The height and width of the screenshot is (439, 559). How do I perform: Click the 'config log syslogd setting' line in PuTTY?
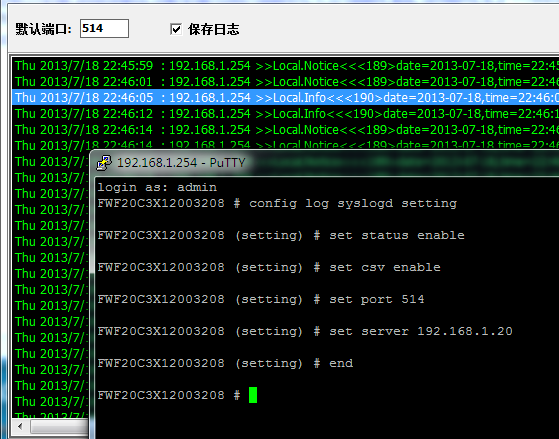(277, 204)
